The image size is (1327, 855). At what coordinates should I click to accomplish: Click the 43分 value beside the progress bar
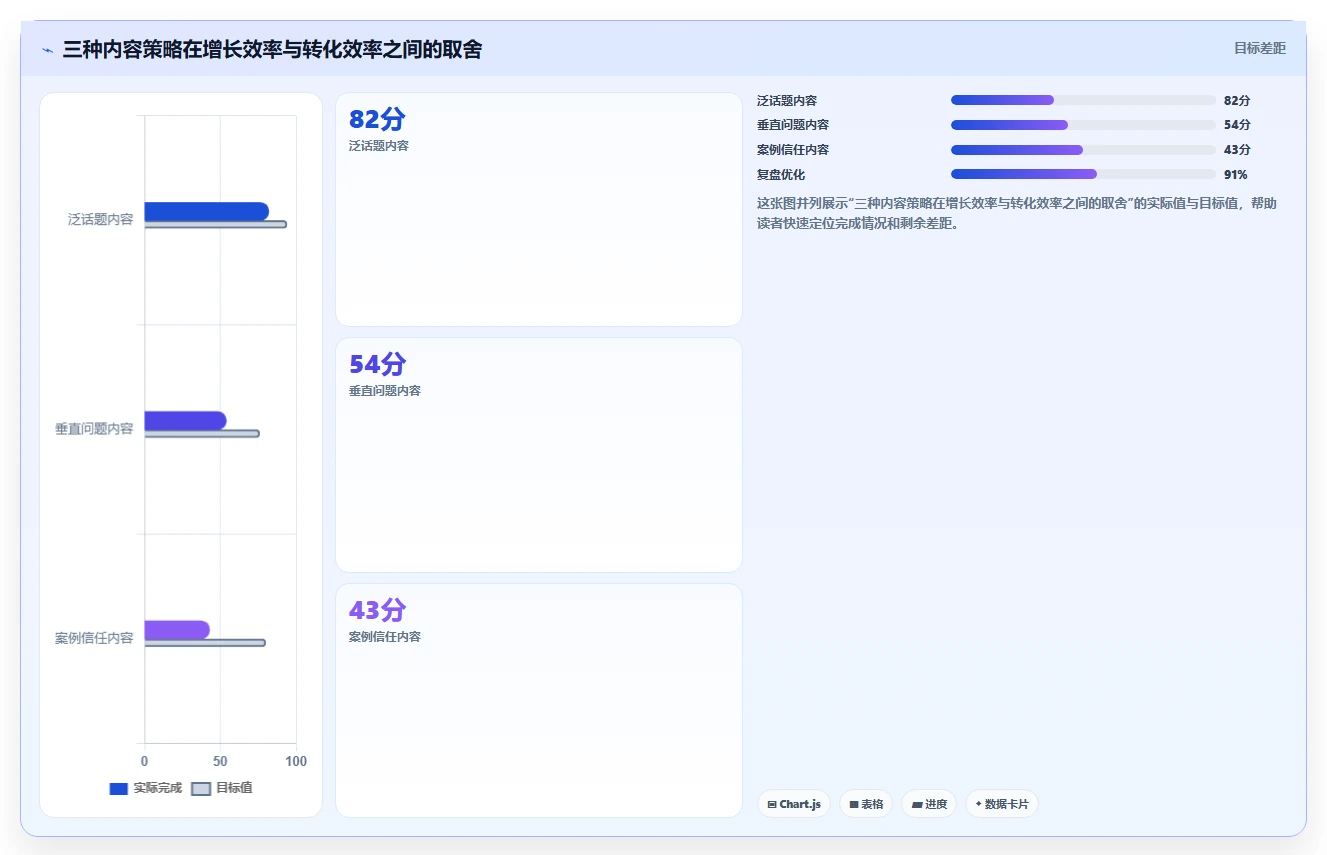point(1237,150)
